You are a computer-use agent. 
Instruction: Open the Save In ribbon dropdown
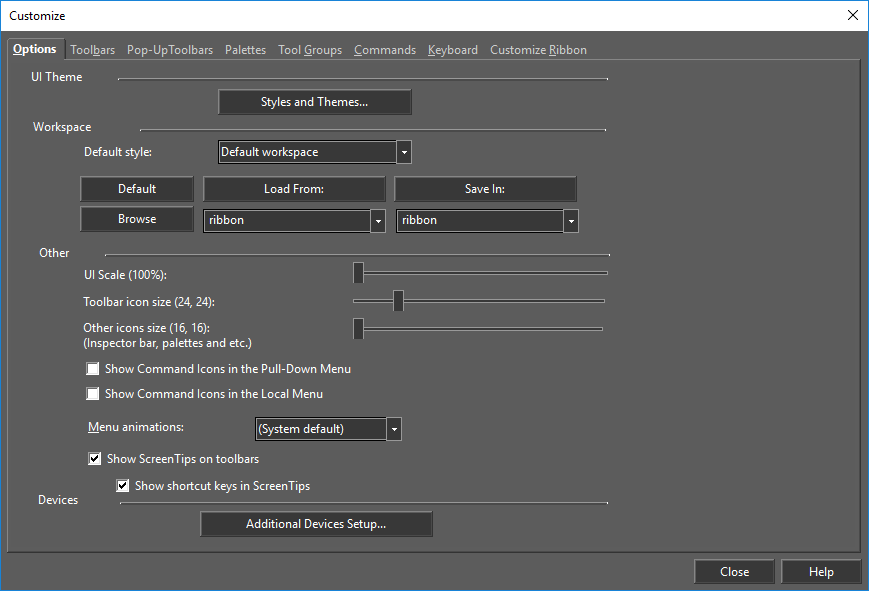[x=570, y=221]
